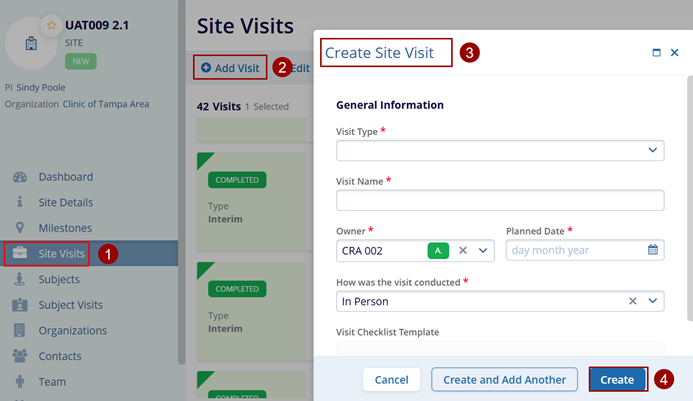
Task: Open the Owner dropdown arrow
Action: 484,250
